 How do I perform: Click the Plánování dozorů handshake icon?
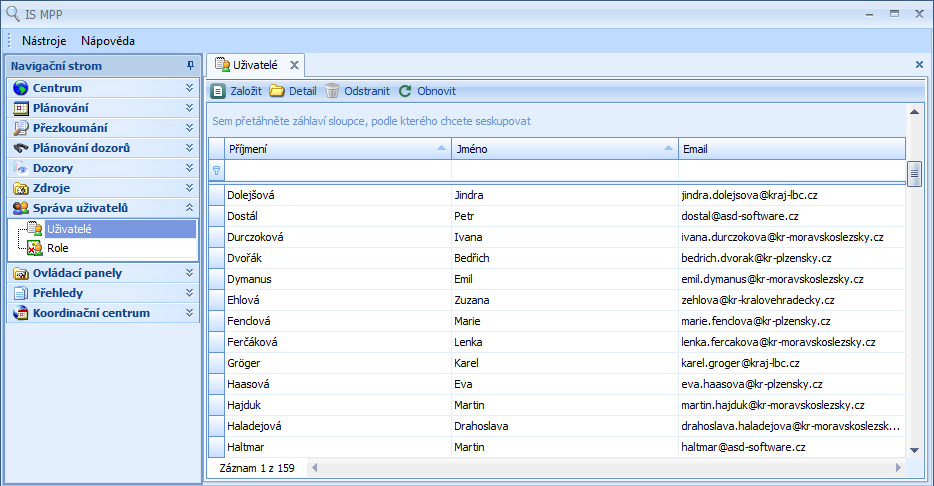pyautogui.click(x=21, y=148)
